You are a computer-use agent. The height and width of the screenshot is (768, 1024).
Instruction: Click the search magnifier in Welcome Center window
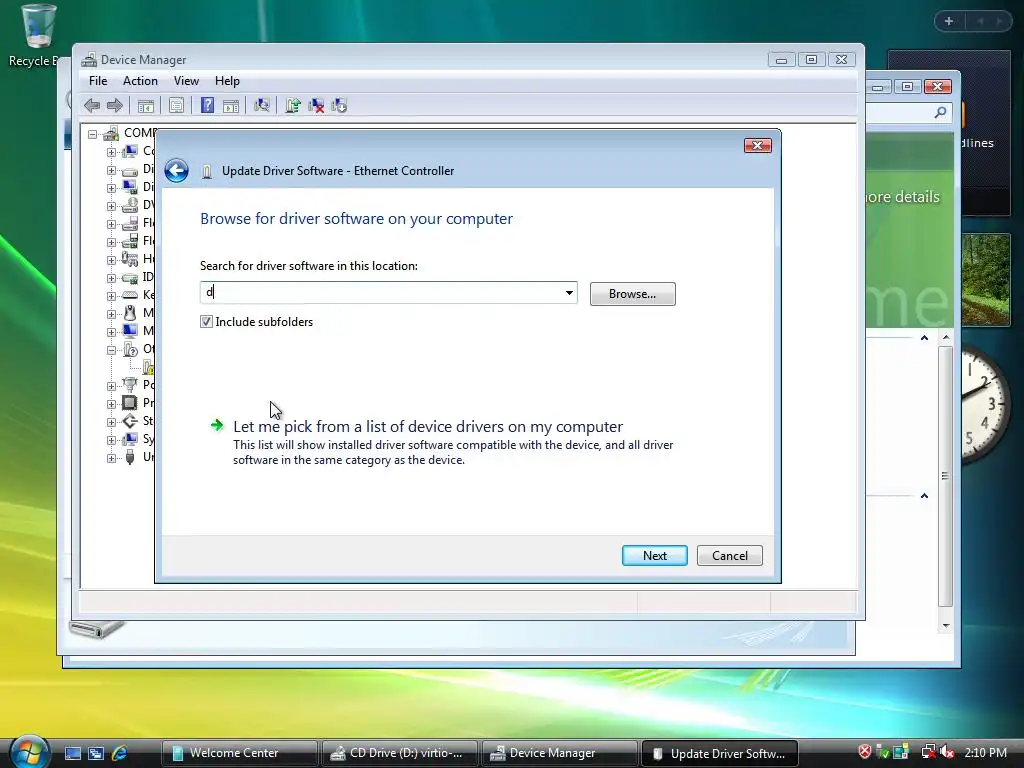point(940,112)
